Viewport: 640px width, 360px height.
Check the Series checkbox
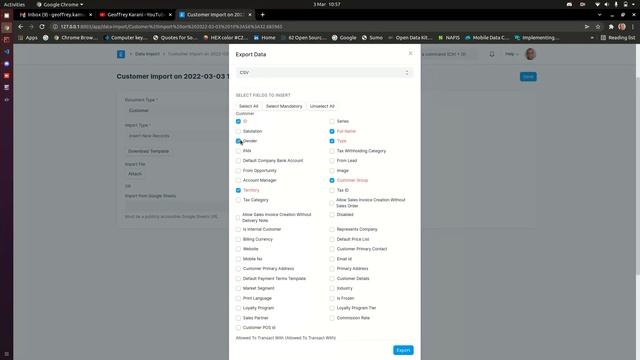(332, 121)
